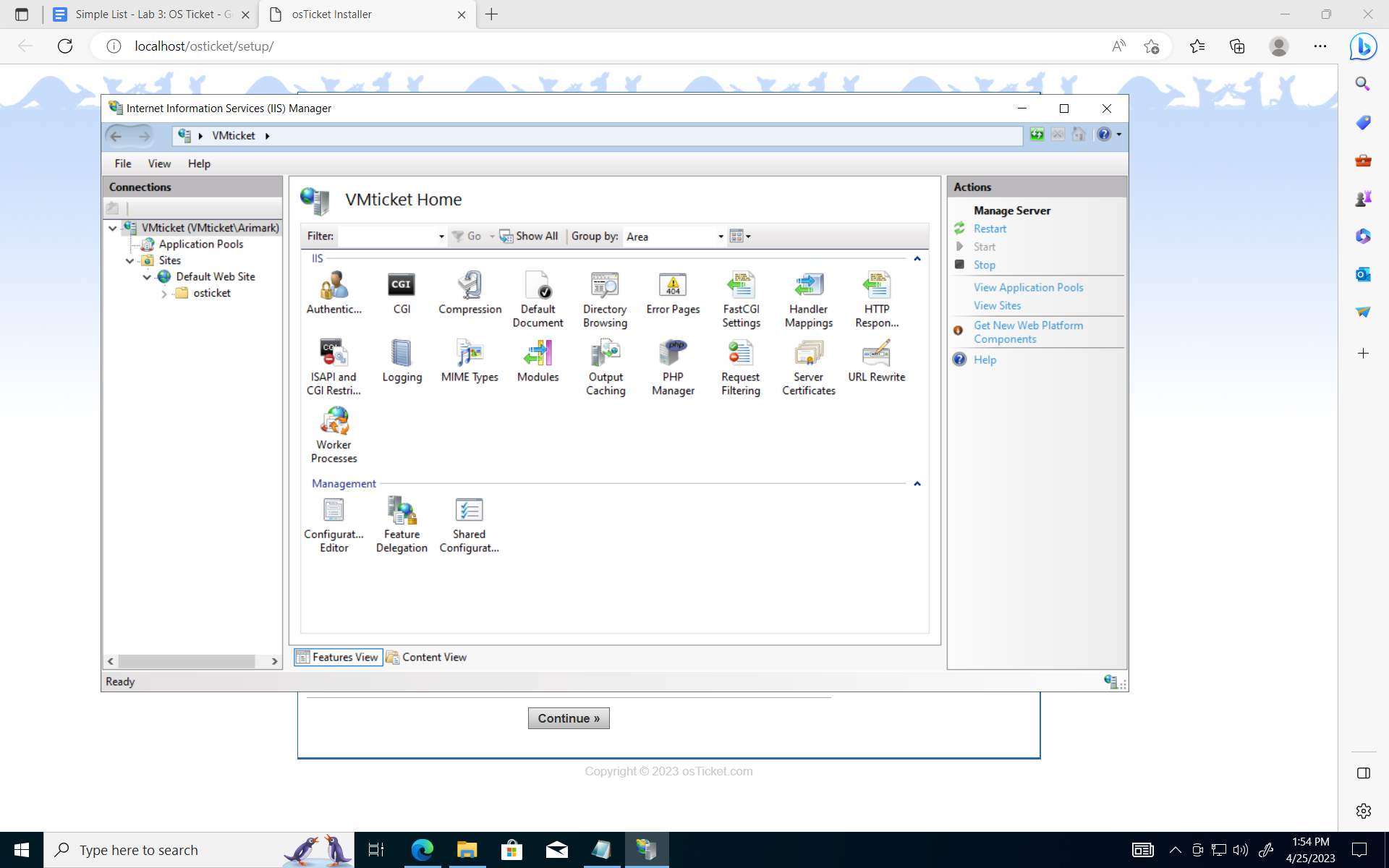This screenshot has height=868, width=1389.
Task: Open the View menu in IIS Manager
Action: (x=159, y=164)
